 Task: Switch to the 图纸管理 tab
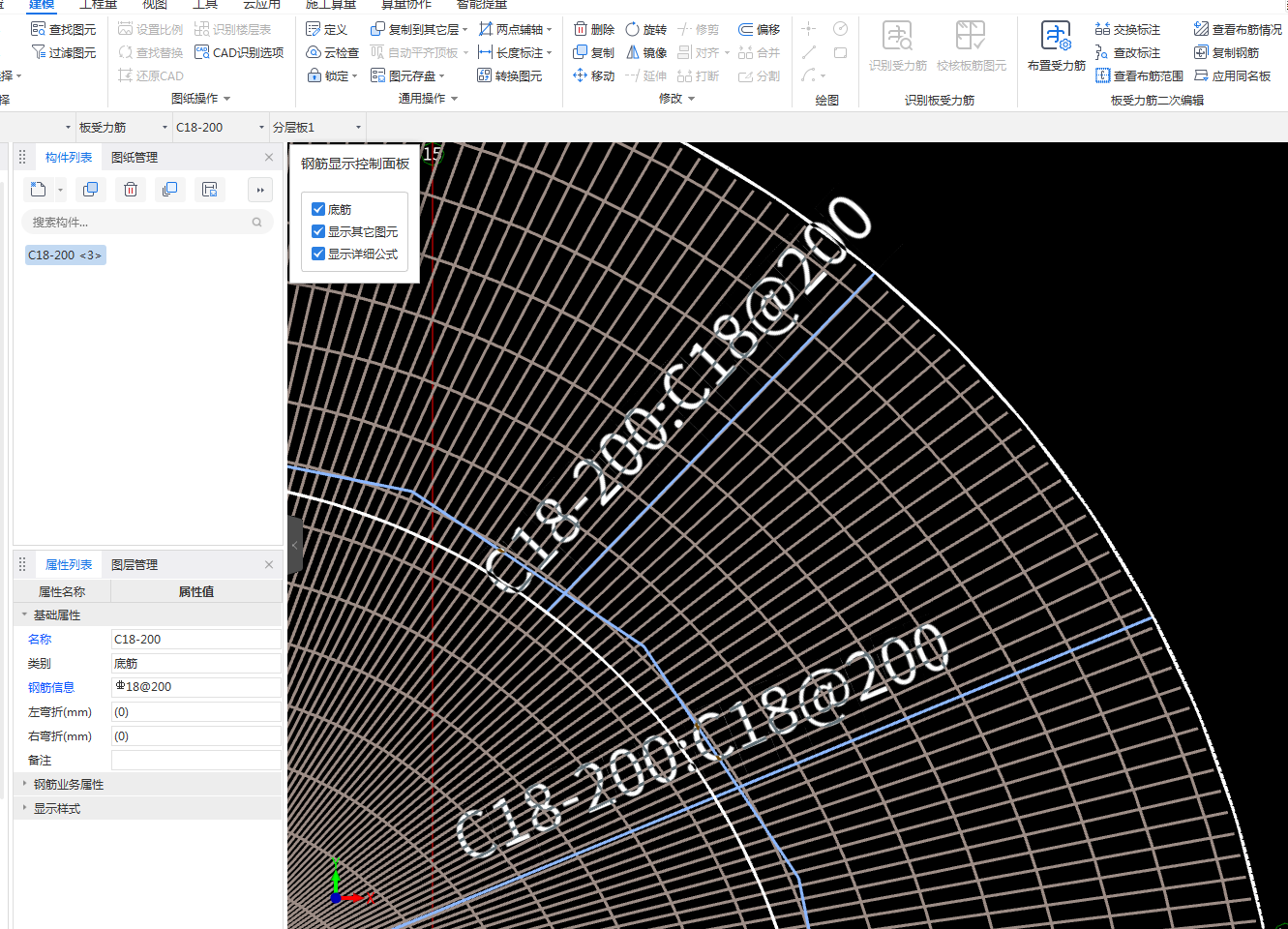(x=135, y=157)
